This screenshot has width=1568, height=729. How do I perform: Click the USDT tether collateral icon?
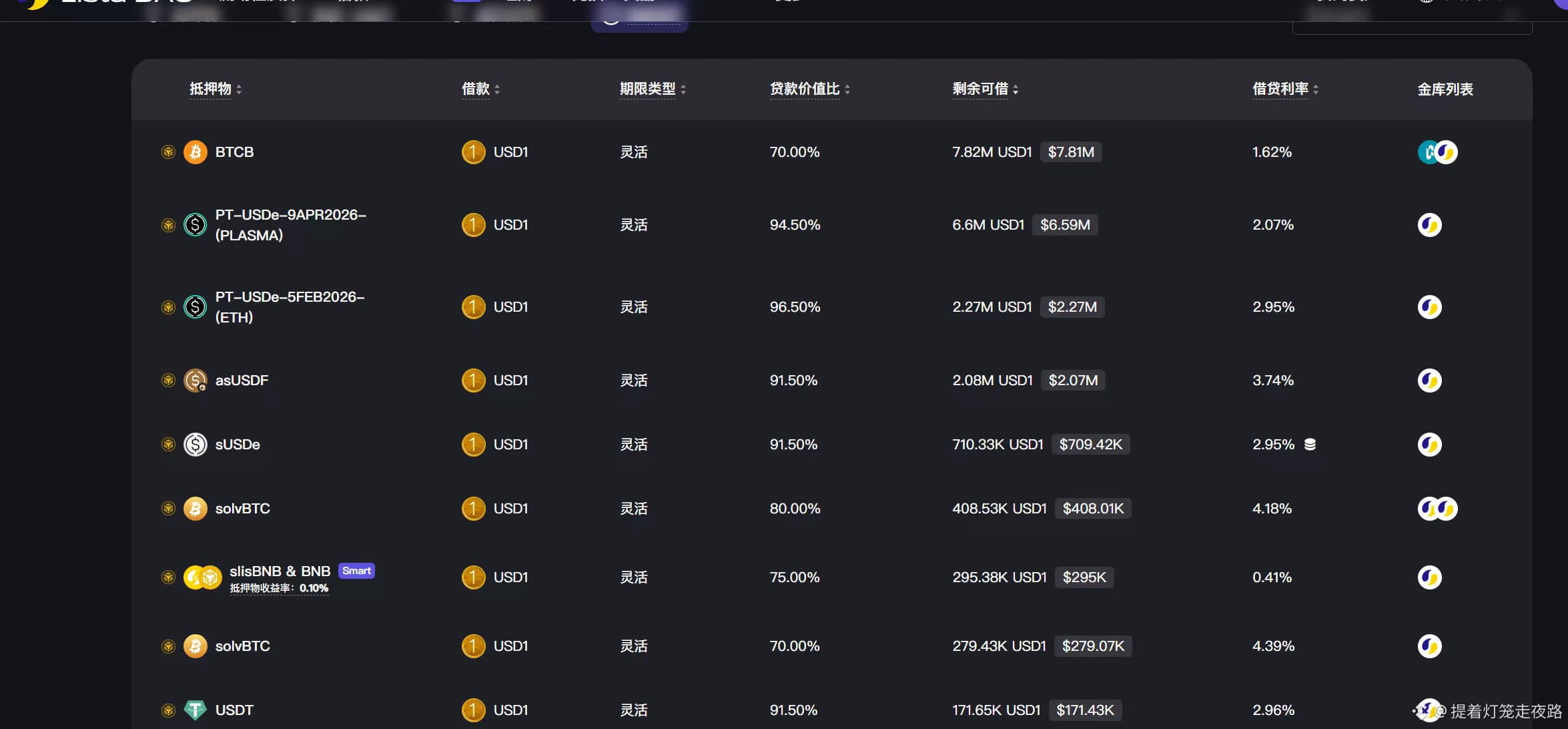pyautogui.click(x=195, y=710)
